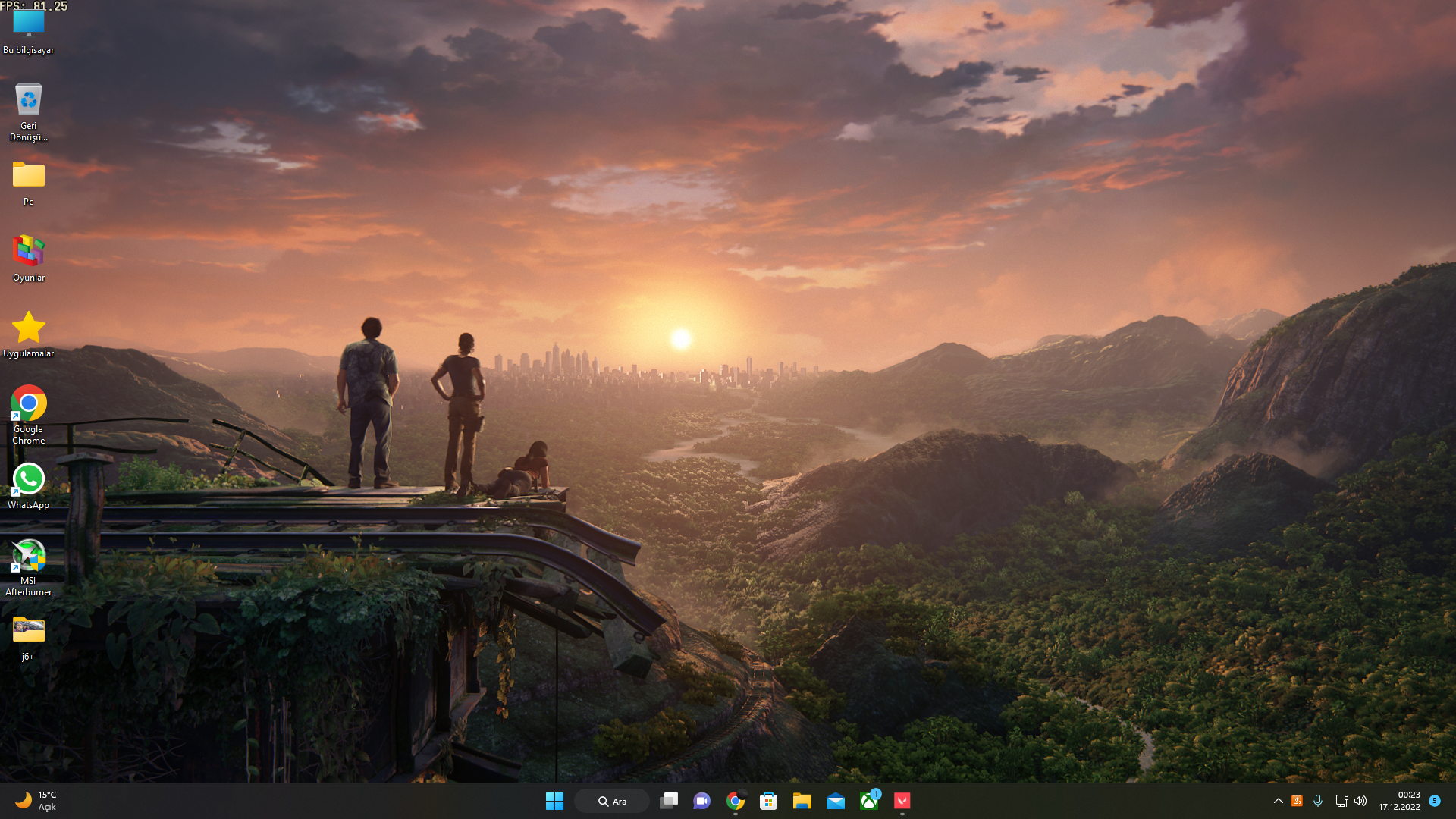The height and width of the screenshot is (819, 1456).
Task: Expand the hidden system tray icons chevron
Action: coord(1278,801)
